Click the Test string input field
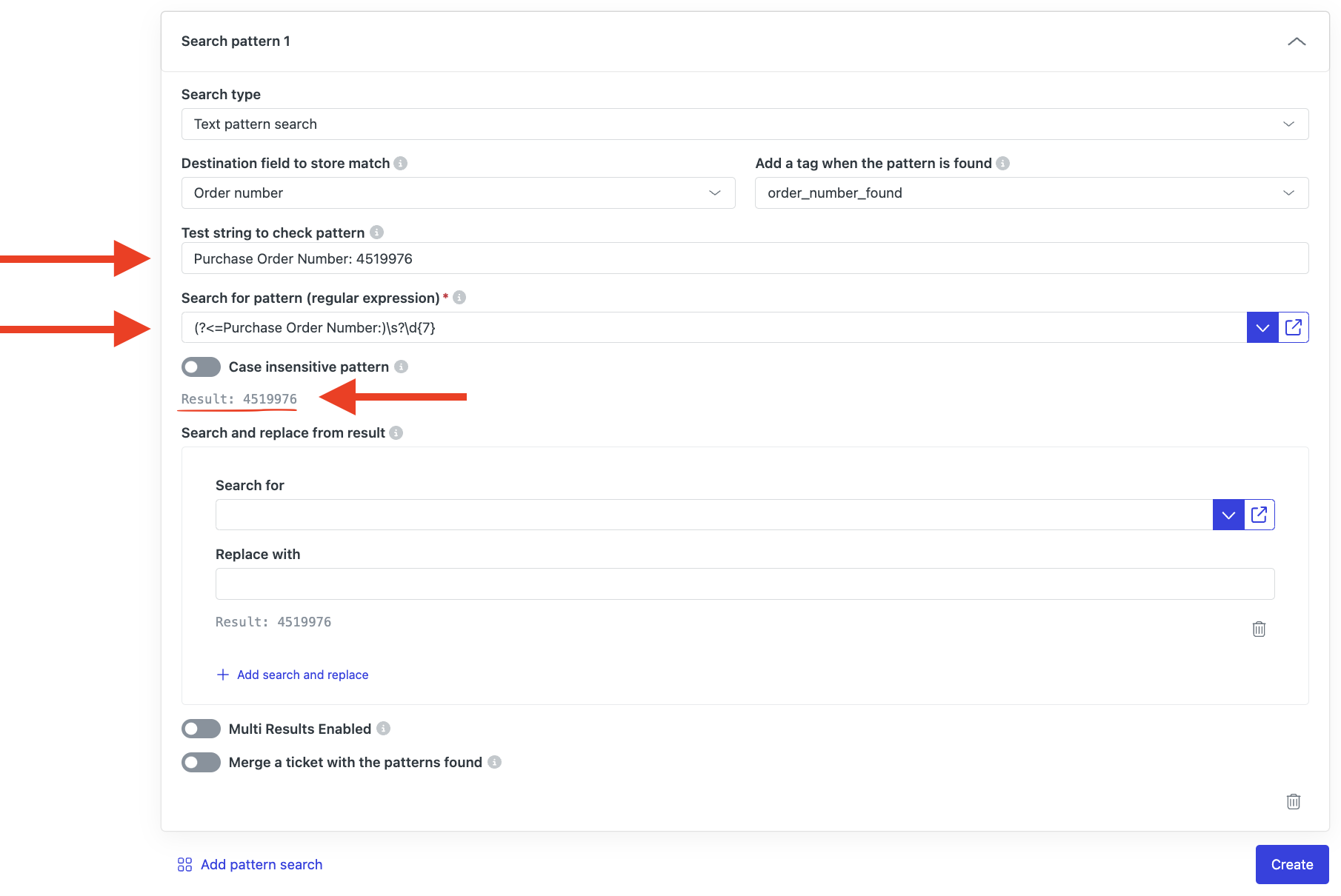The height and width of the screenshot is (896, 1341). (745, 258)
